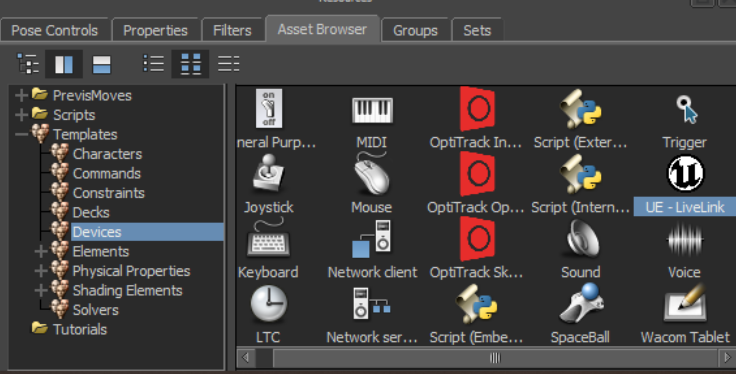Click the horizontal scrollbar right arrow
The width and height of the screenshot is (736, 374).
point(727,358)
